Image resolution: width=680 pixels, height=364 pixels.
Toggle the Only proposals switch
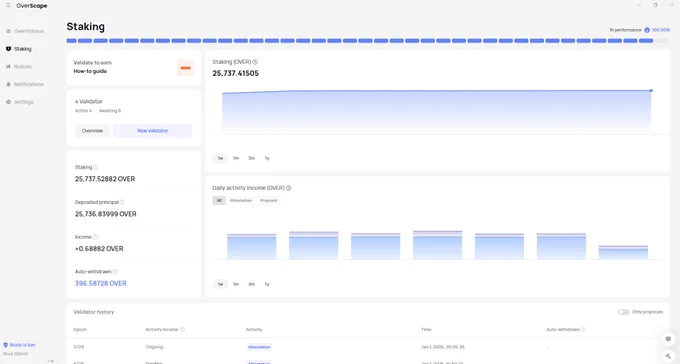click(624, 312)
